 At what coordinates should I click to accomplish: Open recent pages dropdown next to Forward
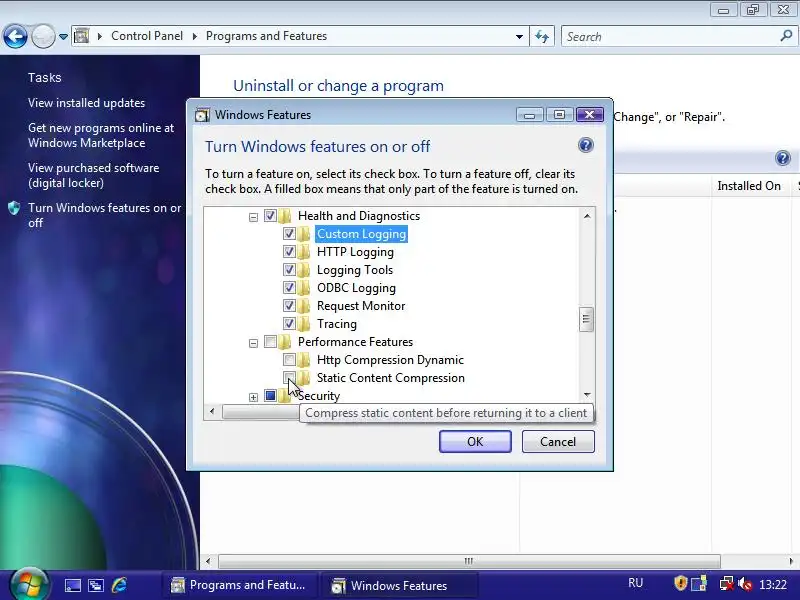(63, 37)
